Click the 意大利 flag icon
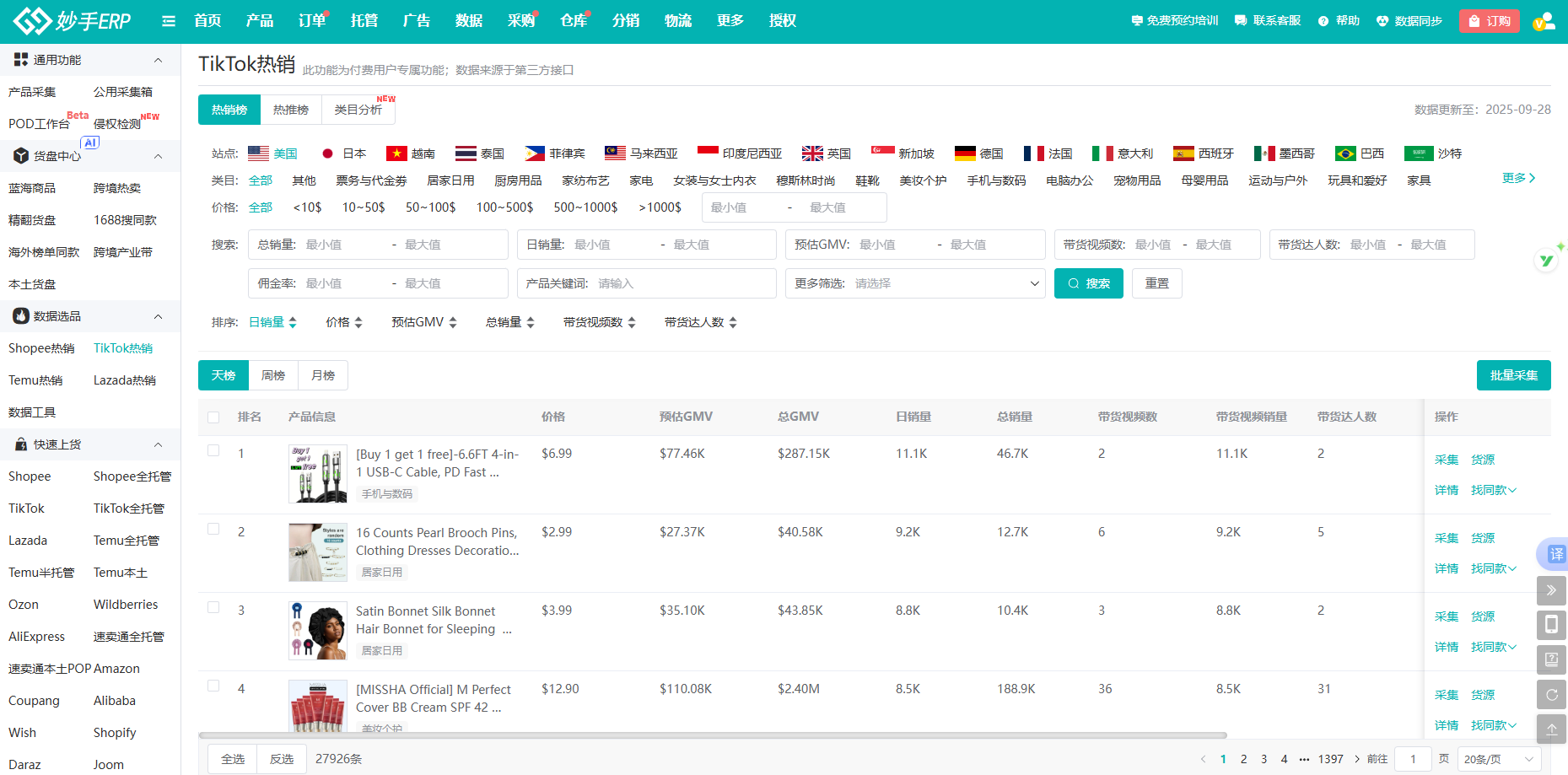The height and width of the screenshot is (775, 1568). coord(1102,153)
